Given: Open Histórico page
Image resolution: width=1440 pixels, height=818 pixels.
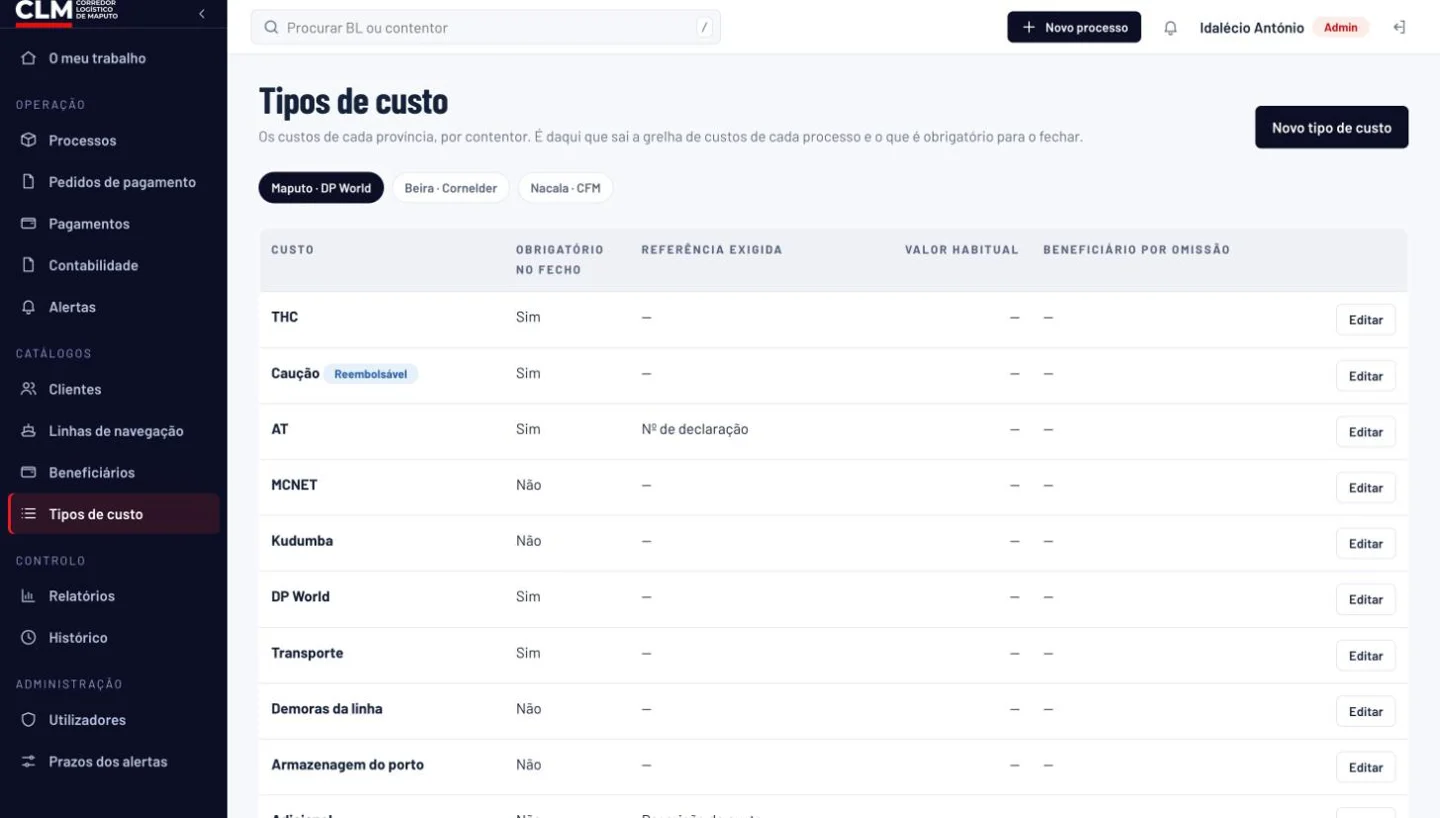Looking at the screenshot, I should 113,637.
